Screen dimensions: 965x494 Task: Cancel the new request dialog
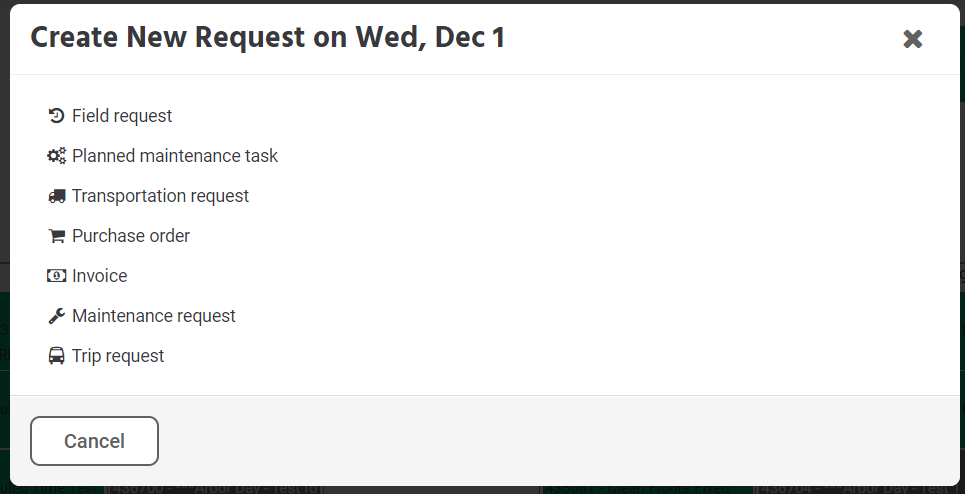[94, 441]
